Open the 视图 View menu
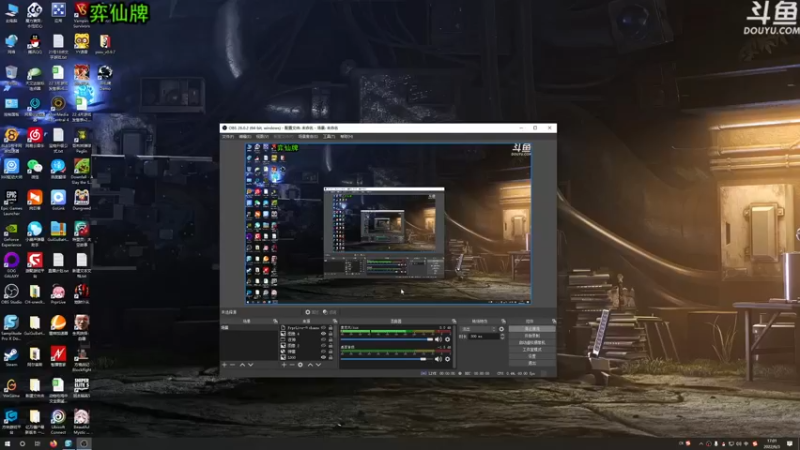This screenshot has height=450, width=800. click(262, 137)
